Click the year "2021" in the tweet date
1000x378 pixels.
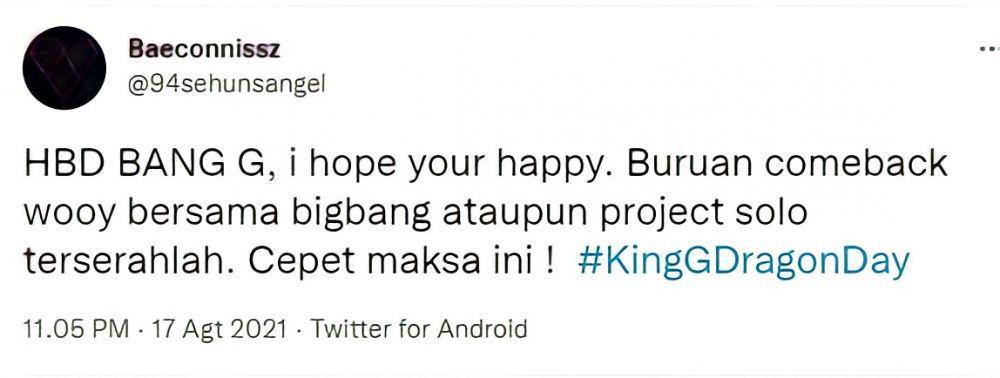260,330
